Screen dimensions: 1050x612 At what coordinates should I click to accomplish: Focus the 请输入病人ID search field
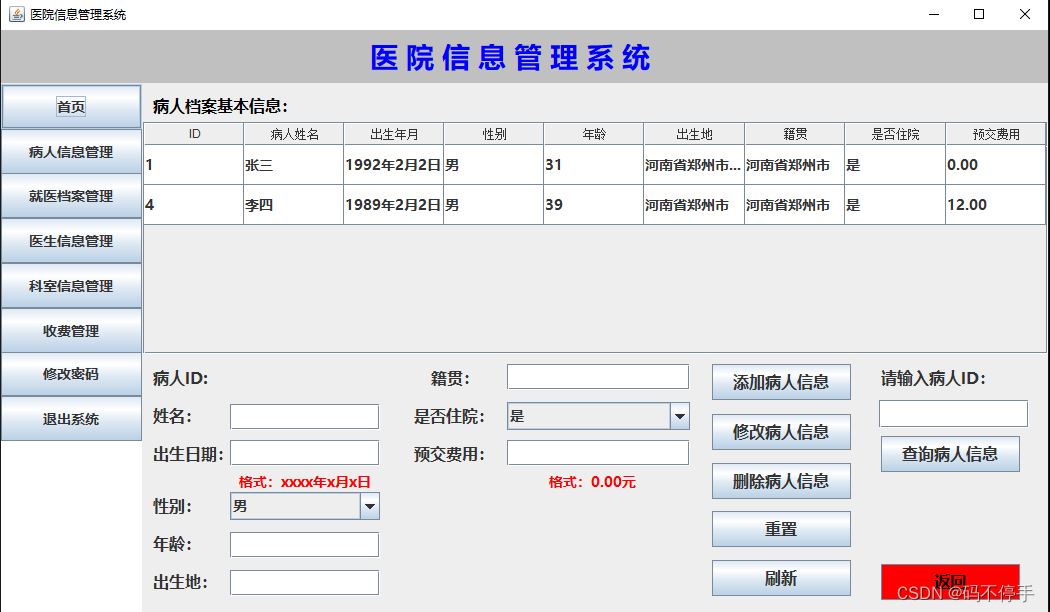click(953, 413)
